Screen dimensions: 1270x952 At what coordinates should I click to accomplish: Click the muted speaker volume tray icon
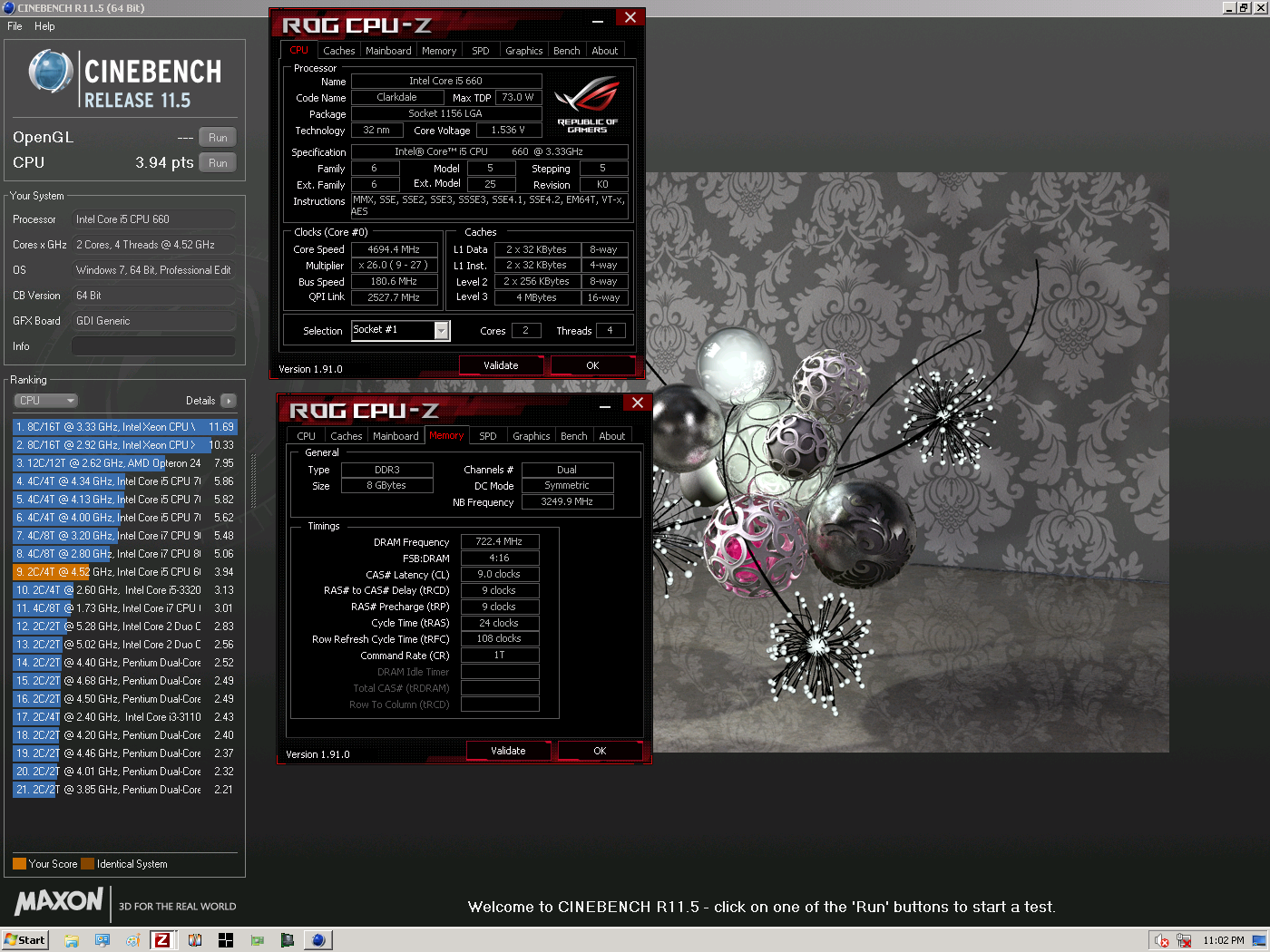(1162, 941)
